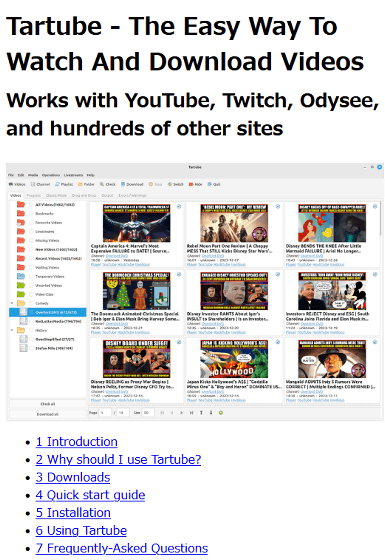Tick the Waiting Videos checkbox
385x560 pixels.
click(31, 268)
